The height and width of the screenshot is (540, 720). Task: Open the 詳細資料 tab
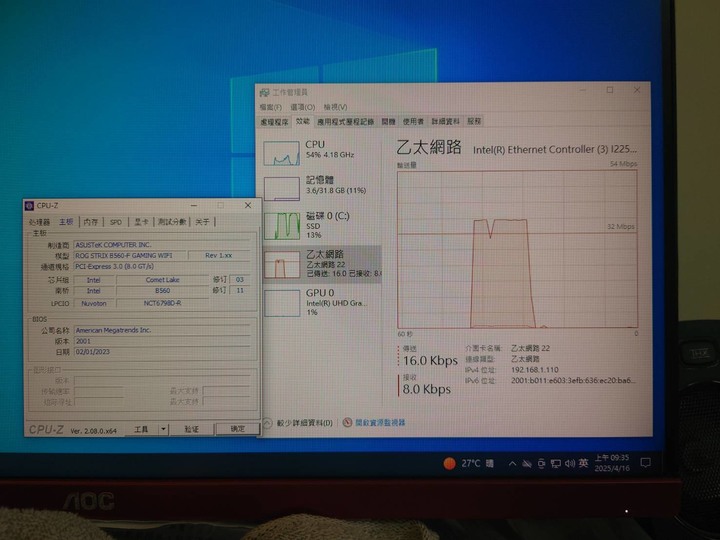click(445, 122)
